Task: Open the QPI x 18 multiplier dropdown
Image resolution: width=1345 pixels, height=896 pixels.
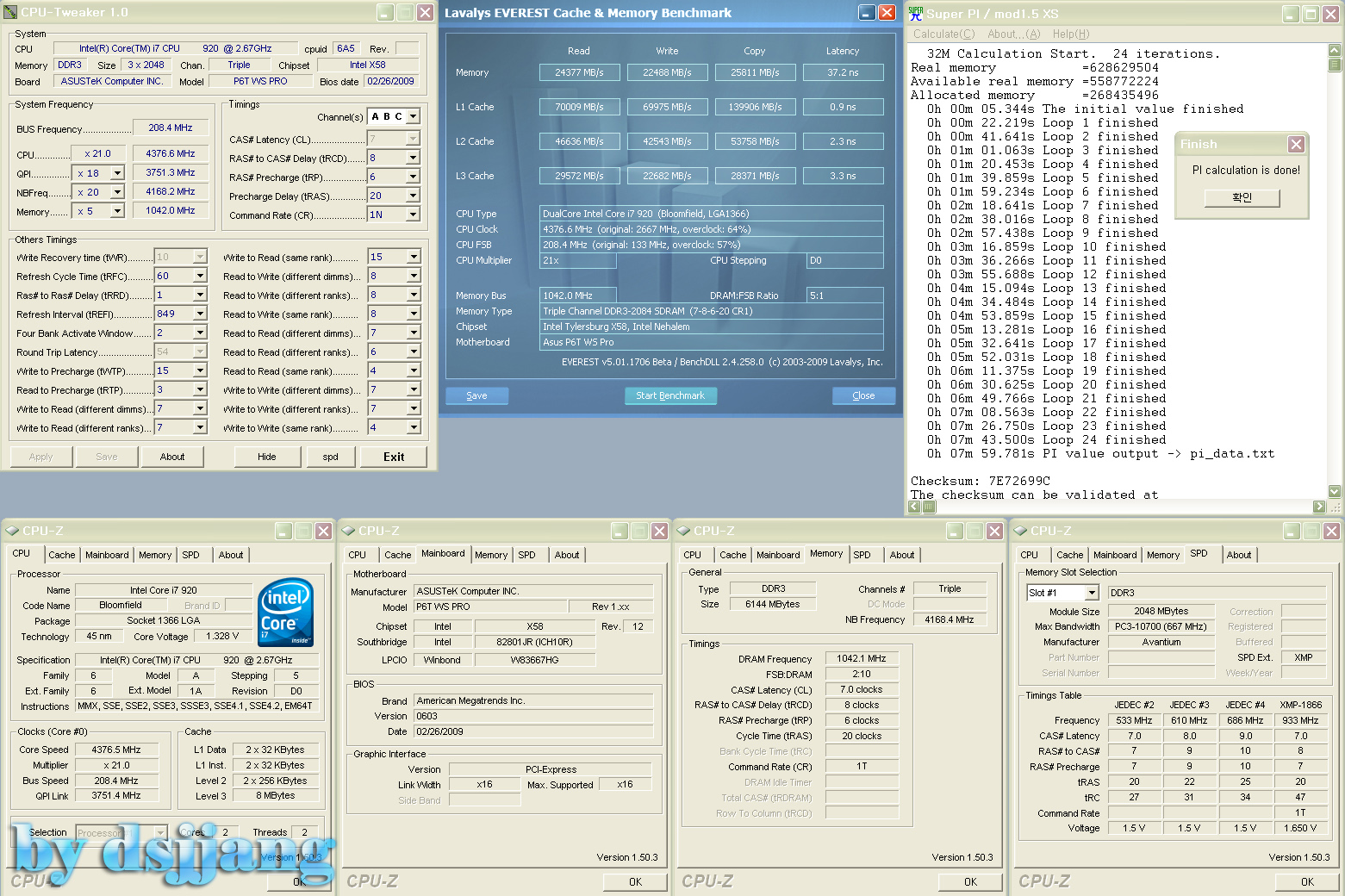Action: tap(118, 173)
